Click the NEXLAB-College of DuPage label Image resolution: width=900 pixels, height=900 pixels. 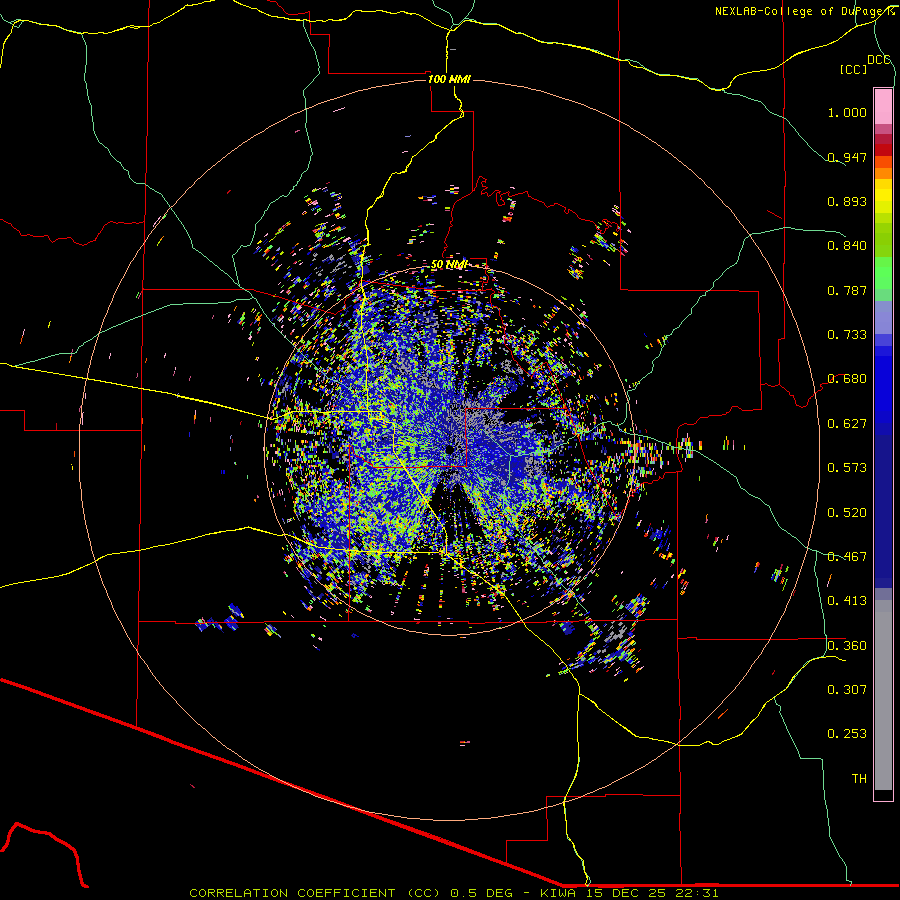click(x=801, y=11)
